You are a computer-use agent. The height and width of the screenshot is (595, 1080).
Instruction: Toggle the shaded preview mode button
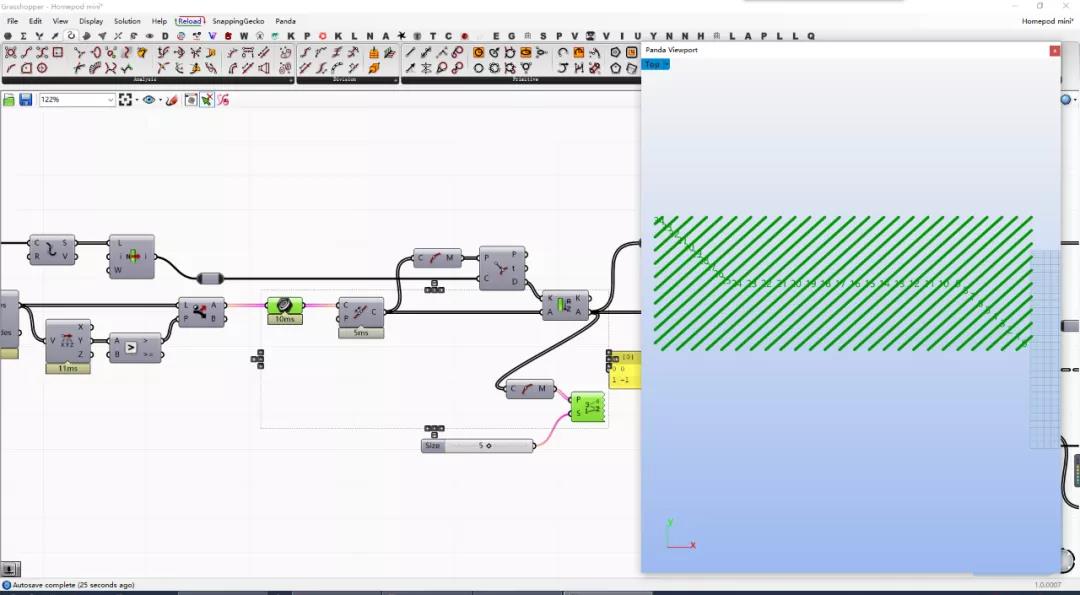207,100
